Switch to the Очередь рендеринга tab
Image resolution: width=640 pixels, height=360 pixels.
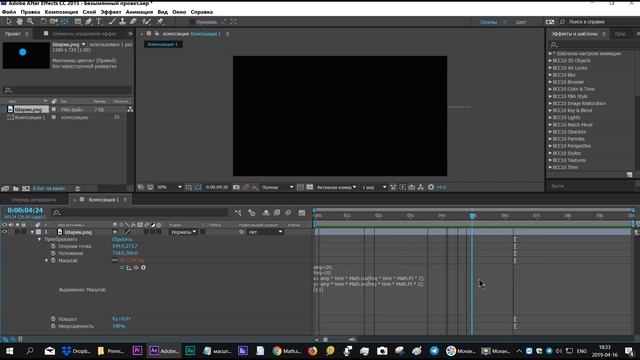click(34, 200)
